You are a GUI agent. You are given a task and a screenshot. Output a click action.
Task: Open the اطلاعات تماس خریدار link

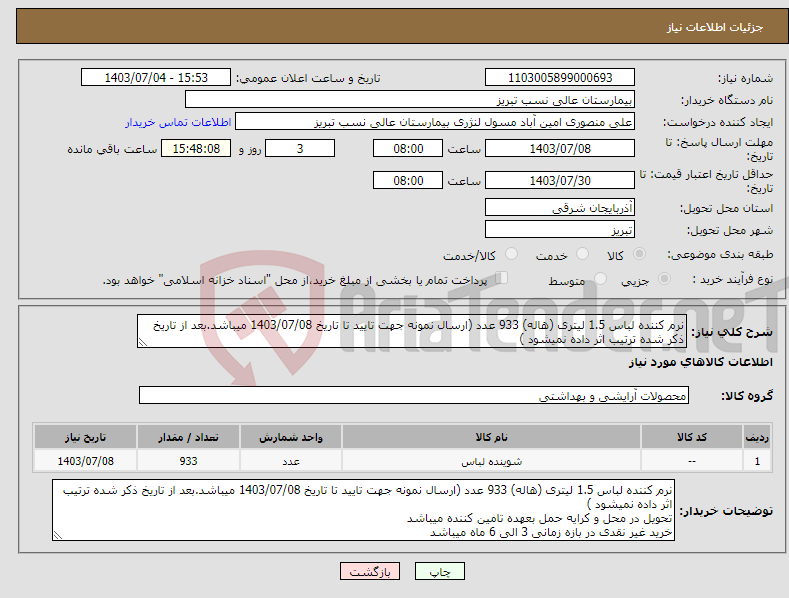tap(178, 122)
